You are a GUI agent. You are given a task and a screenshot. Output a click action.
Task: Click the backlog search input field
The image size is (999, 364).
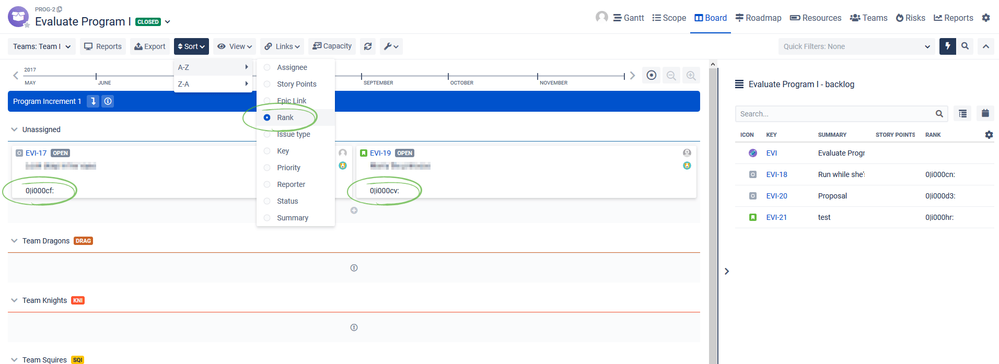click(x=835, y=114)
